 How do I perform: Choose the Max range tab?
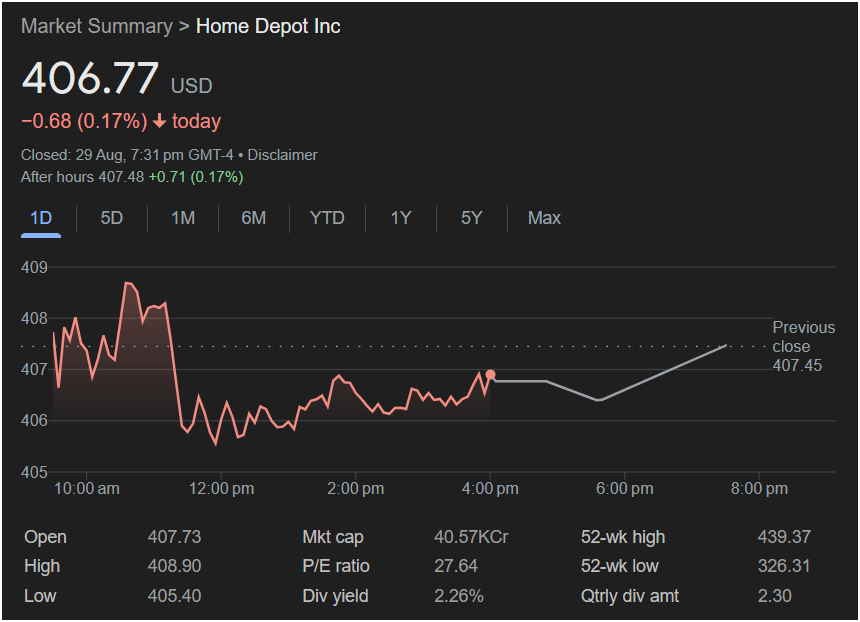click(x=544, y=218)
